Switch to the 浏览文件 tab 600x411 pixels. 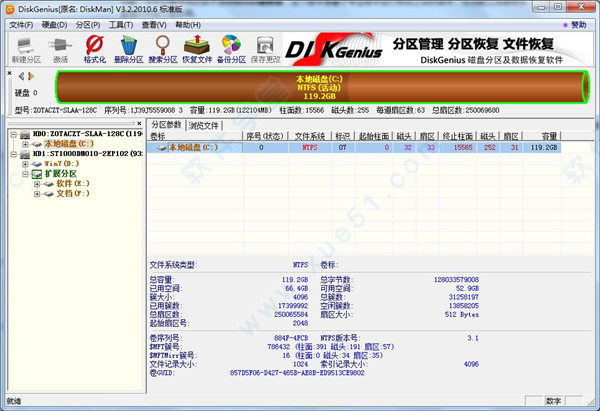(x=204, y=126)
